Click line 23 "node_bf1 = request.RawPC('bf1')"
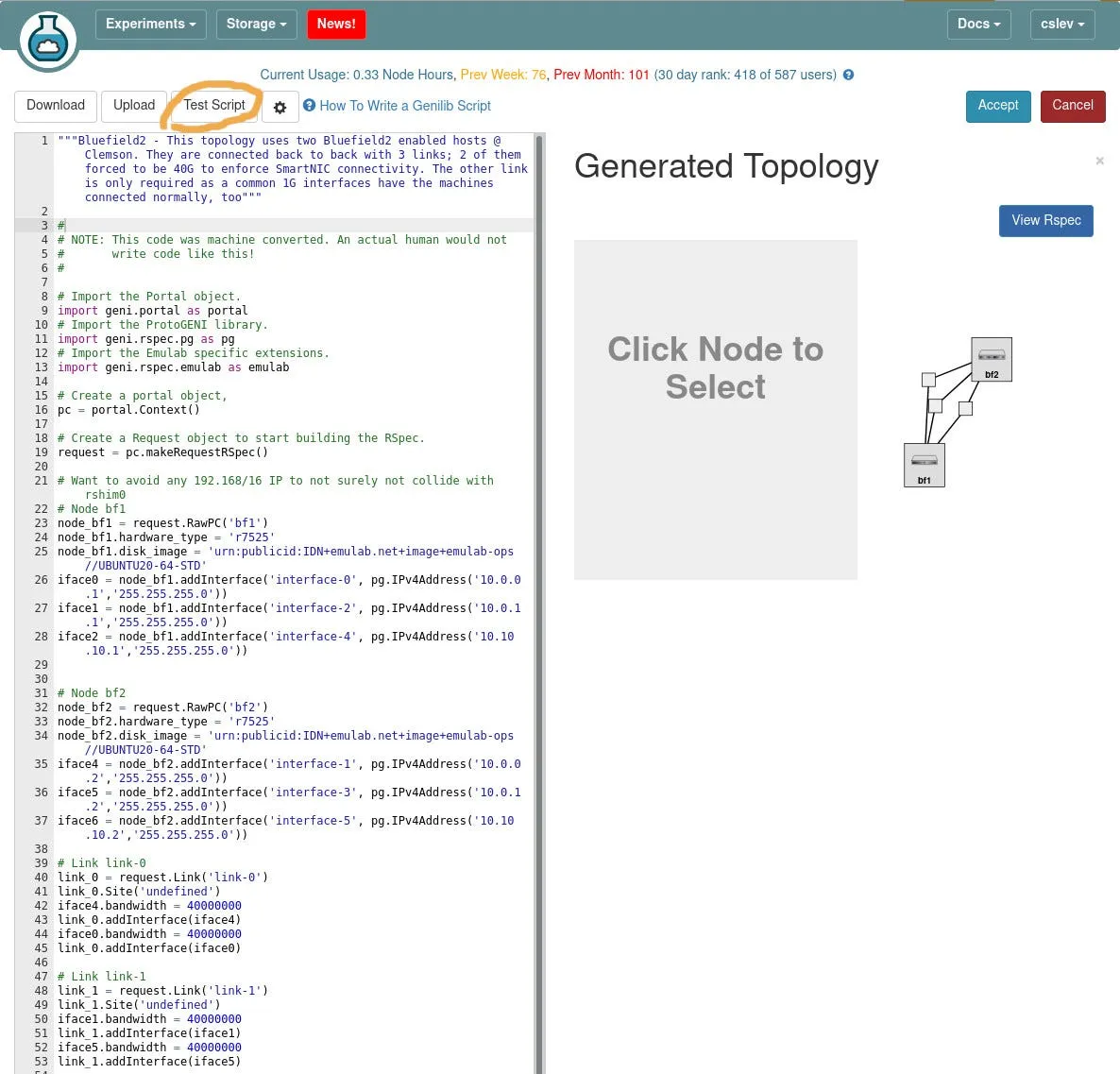The image size is (1120, 1074). pyautogui.click(x=162, y=523)
